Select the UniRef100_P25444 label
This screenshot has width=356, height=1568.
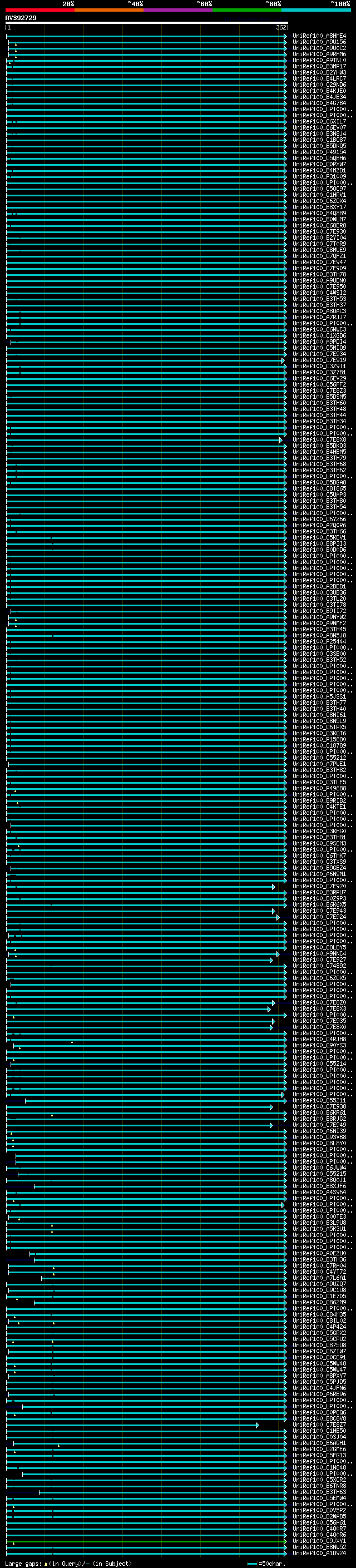[x=319, y=641]
